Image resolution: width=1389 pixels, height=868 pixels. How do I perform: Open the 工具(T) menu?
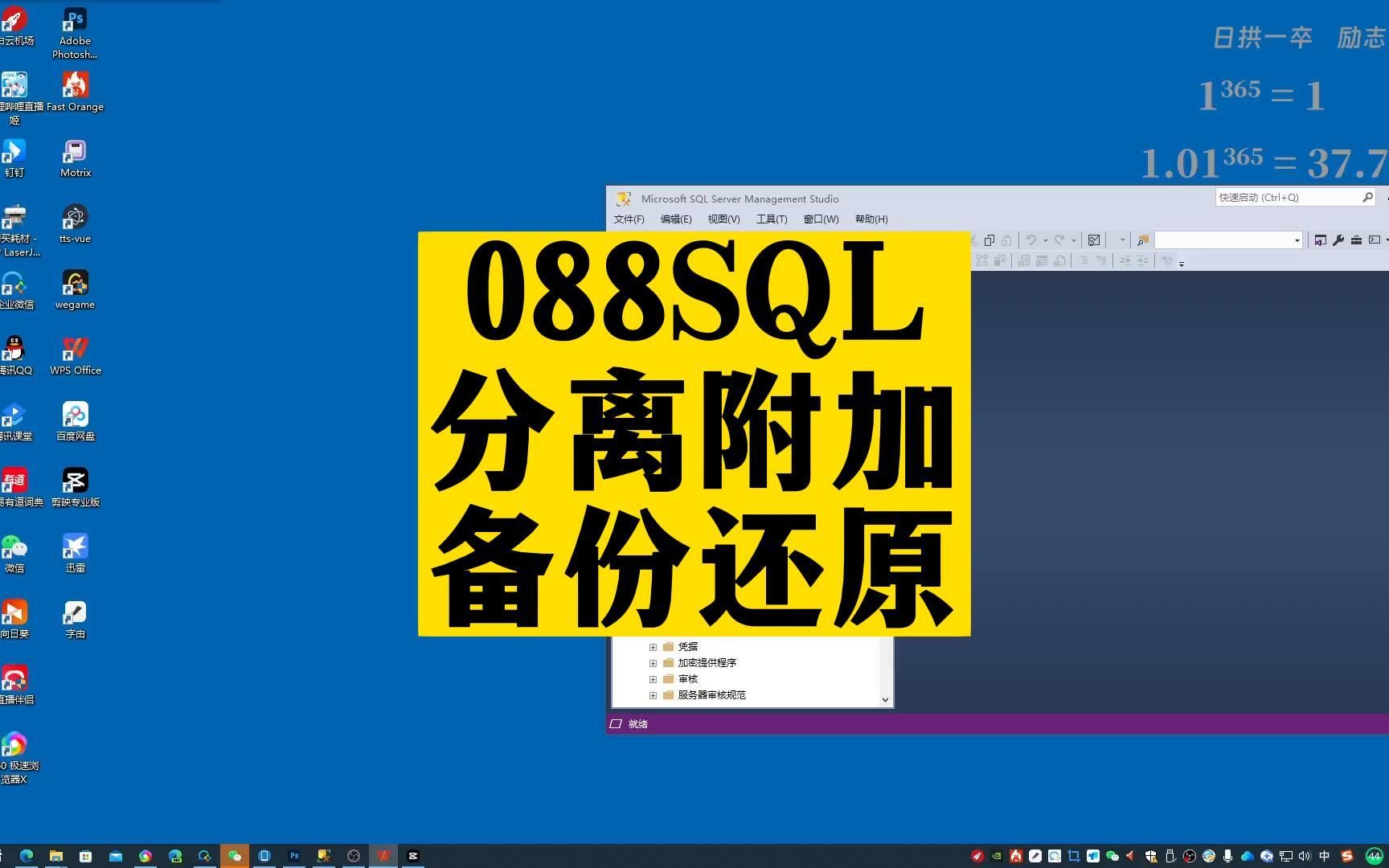[772, 219]
